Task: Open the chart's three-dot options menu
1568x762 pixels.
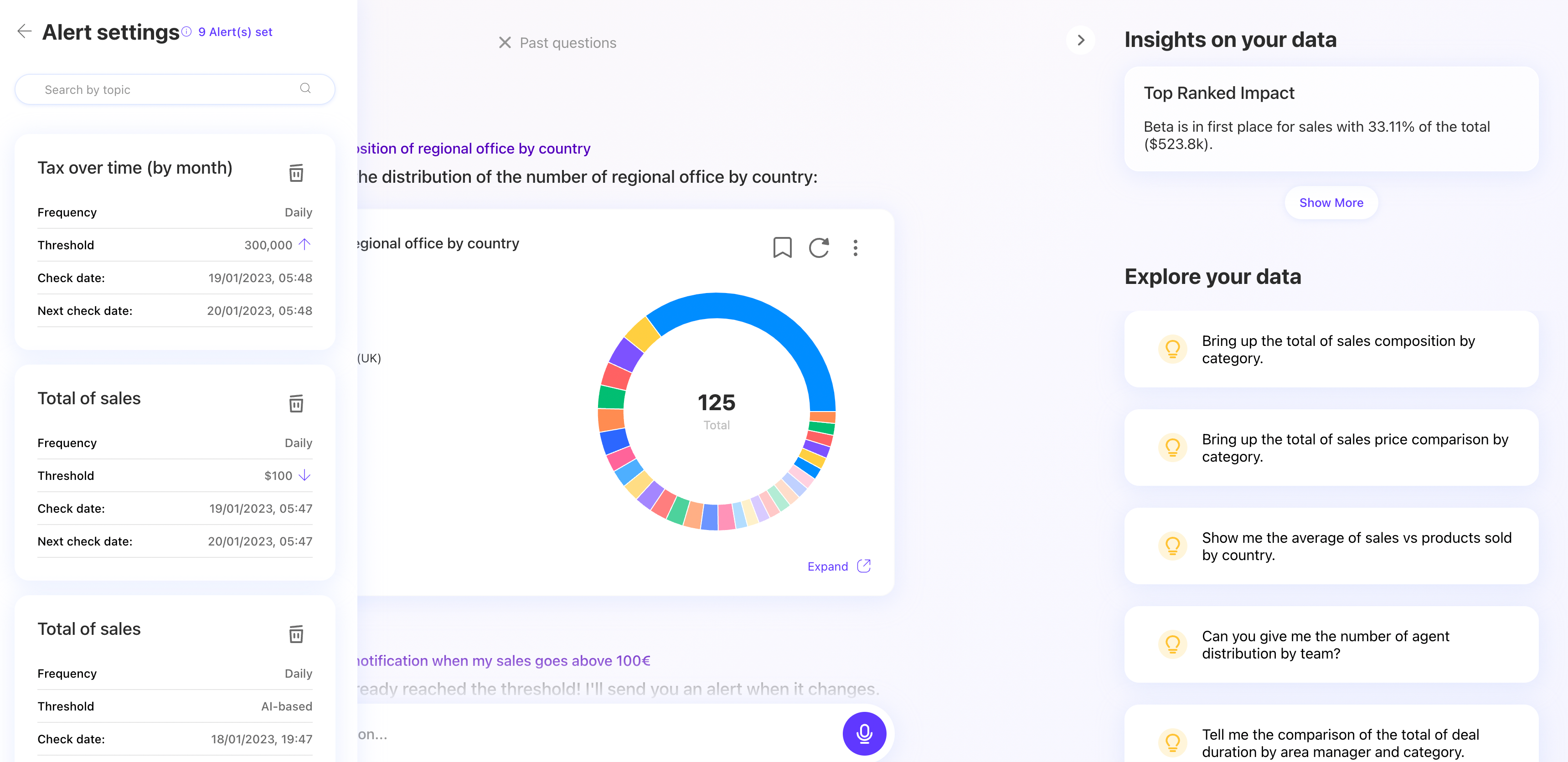Action: click(x=855, y=248)
